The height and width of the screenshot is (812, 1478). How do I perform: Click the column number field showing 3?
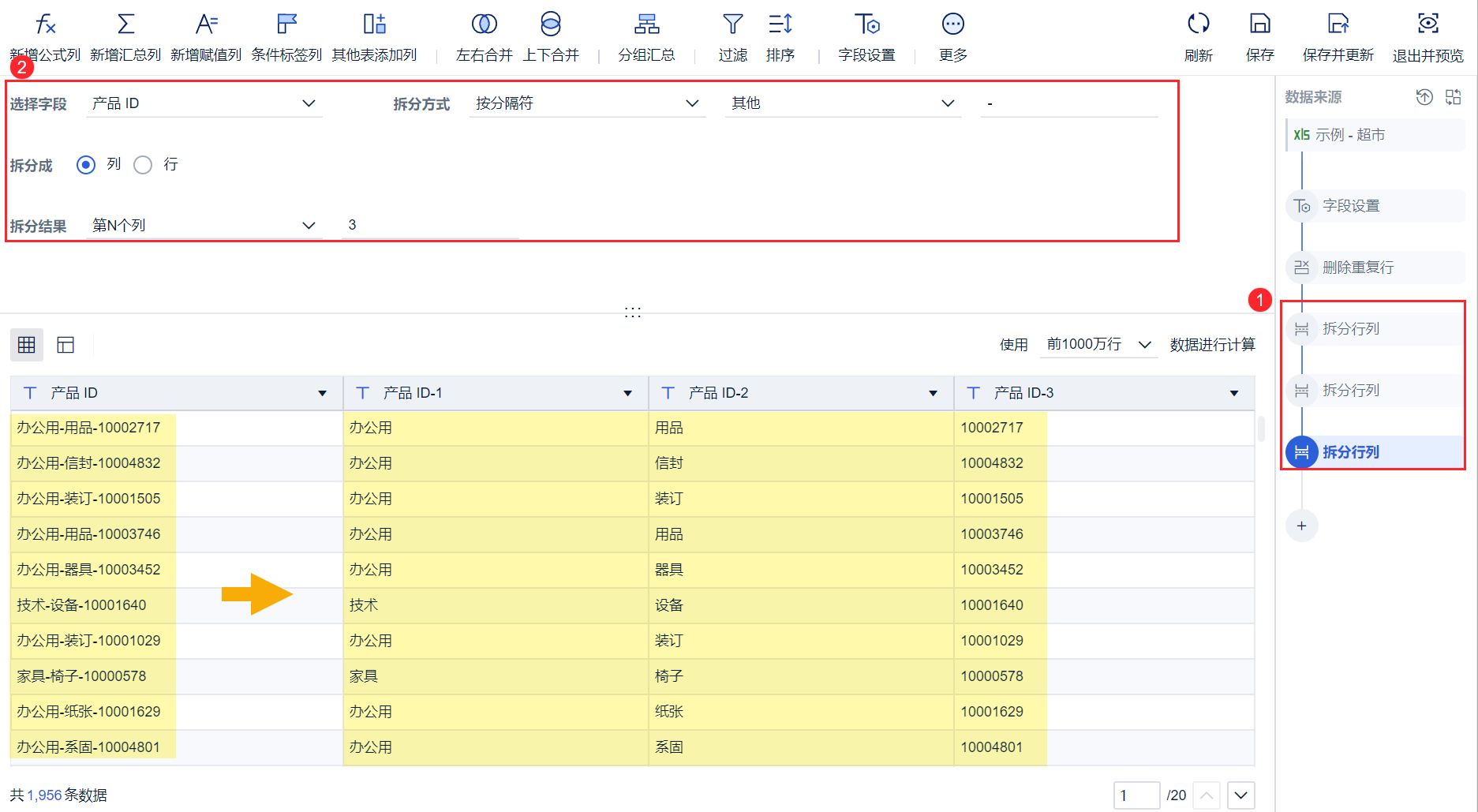tap(430, 226)
